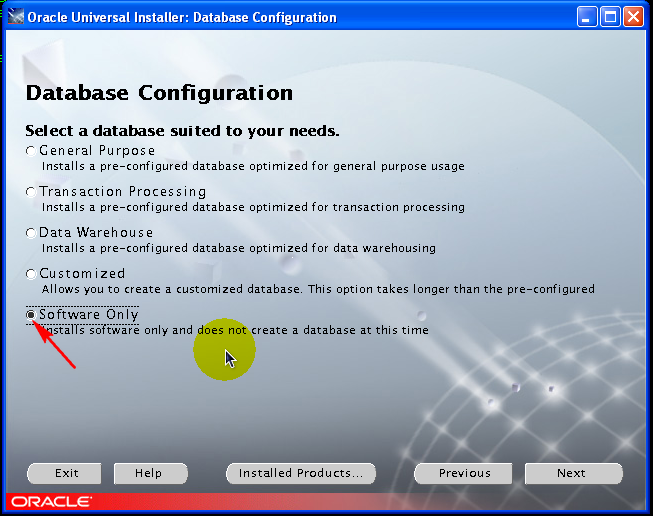Click the ORACLE logo in the footer

(51, 501)
